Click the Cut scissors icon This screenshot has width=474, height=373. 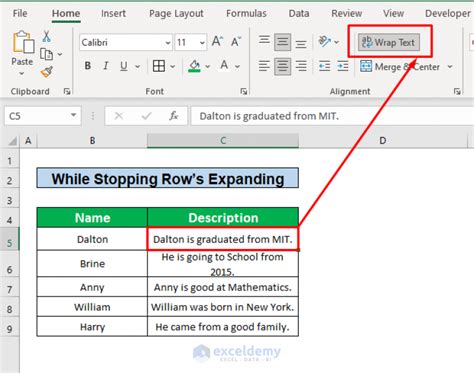coord(46,36)
